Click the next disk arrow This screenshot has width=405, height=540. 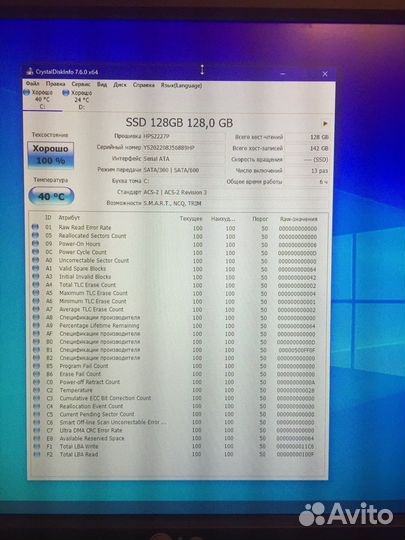(x=325, y=123)
